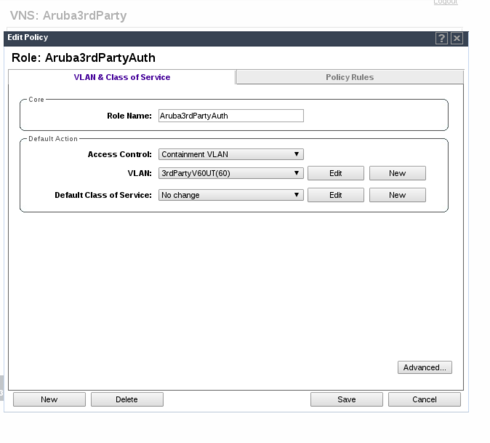Click the Logout link at top
Viewport: 490px width, 443px height.
[x=446, y=2]
